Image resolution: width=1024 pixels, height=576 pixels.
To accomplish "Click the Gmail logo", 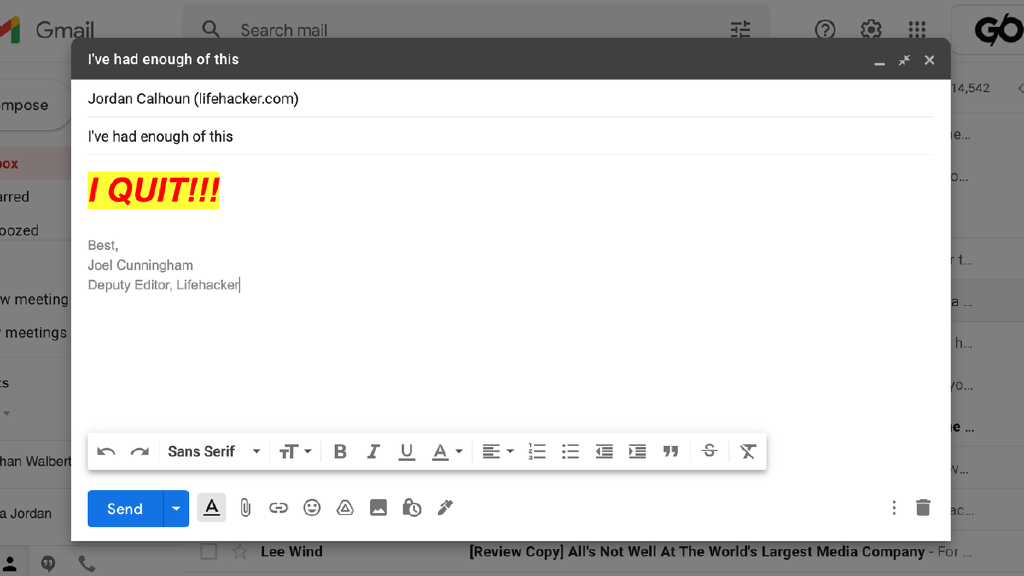I will coord(47,30).
